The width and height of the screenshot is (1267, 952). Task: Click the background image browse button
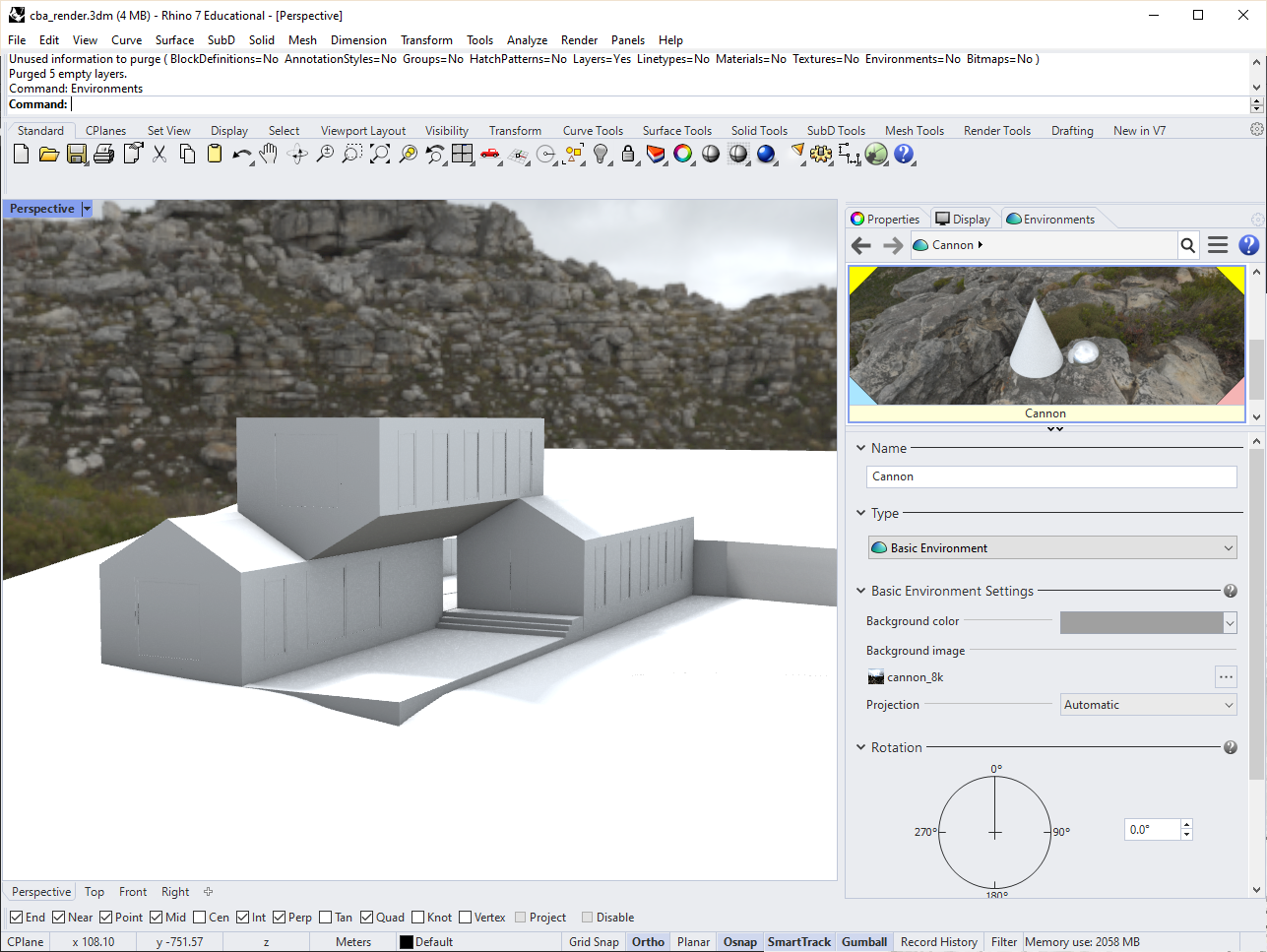coord(1226,677)
